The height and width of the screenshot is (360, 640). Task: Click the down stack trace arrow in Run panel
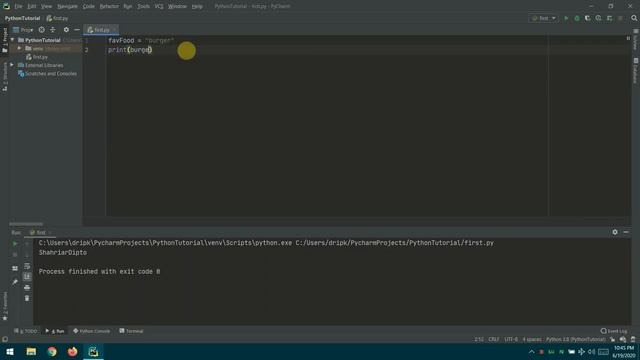[27, 255]
